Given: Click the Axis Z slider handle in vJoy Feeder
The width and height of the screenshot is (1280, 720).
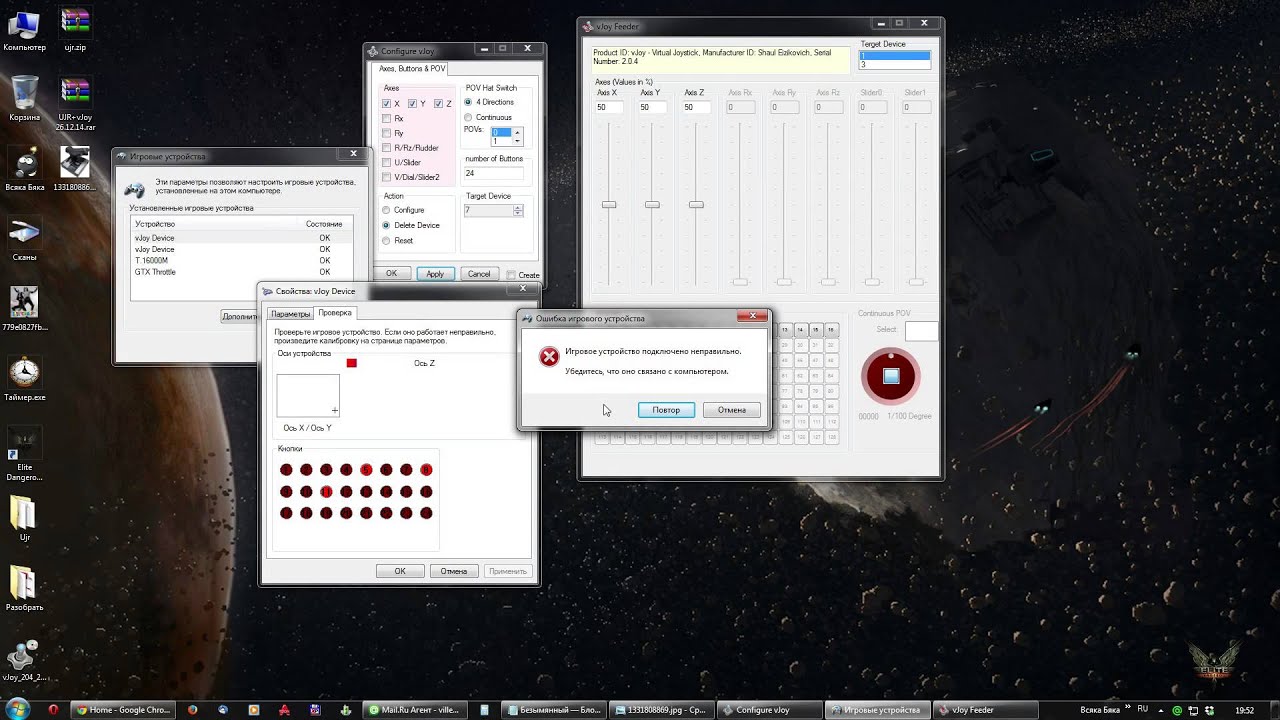Looking at the screenshot, I should pyautogui.click(x=696, y=204).
